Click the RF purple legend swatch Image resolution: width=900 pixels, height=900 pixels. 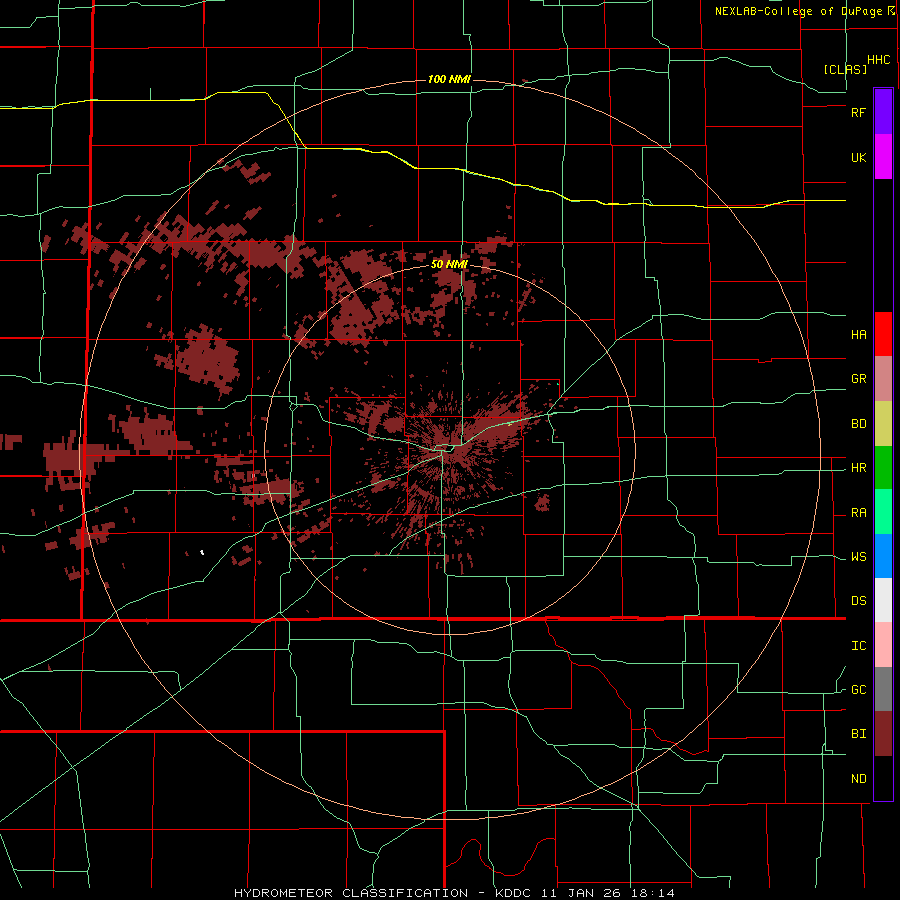pyautogui.click(x=883, y=112)
